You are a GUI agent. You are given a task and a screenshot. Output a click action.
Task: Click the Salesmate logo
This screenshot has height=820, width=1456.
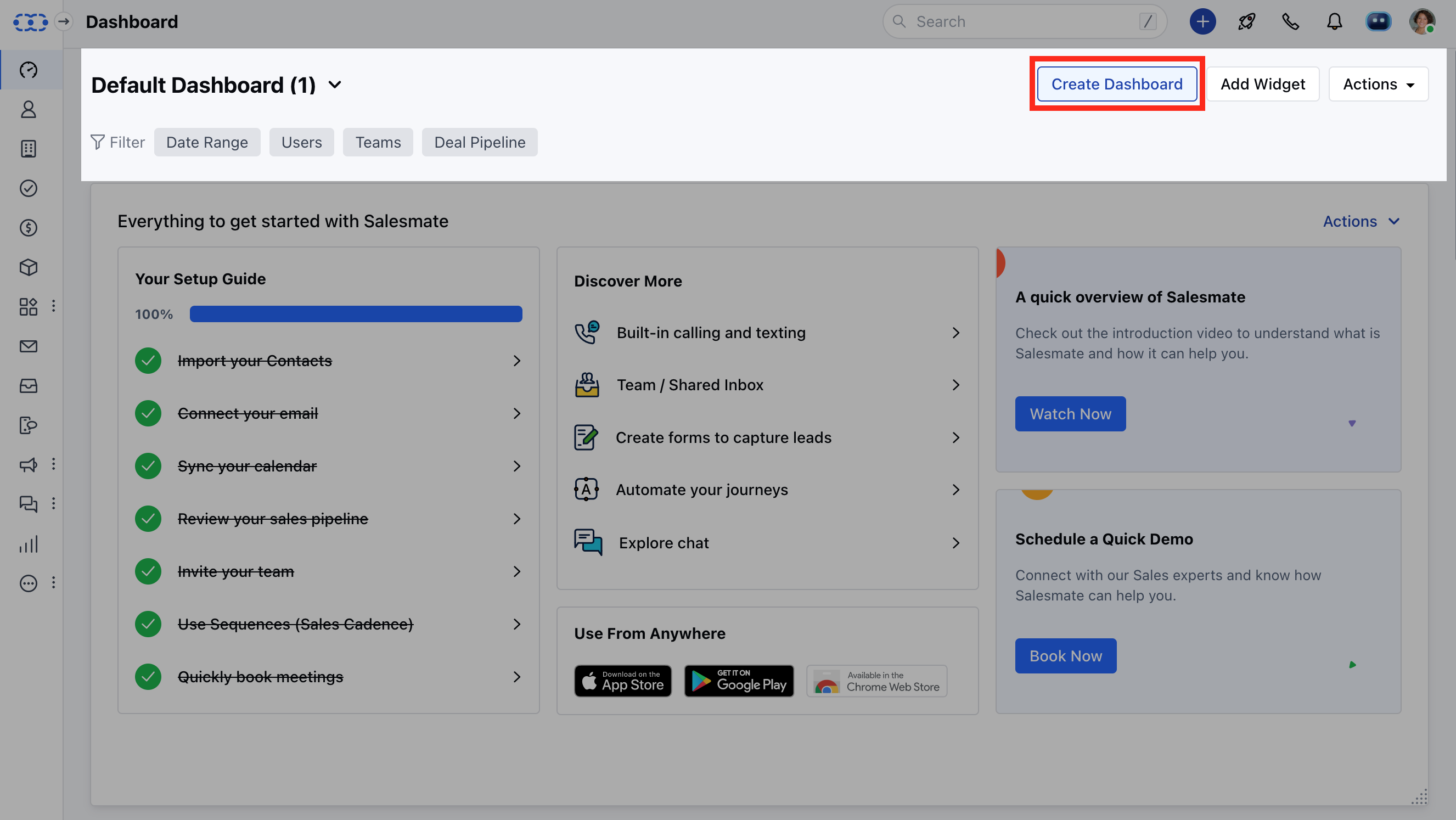(30, 22)
